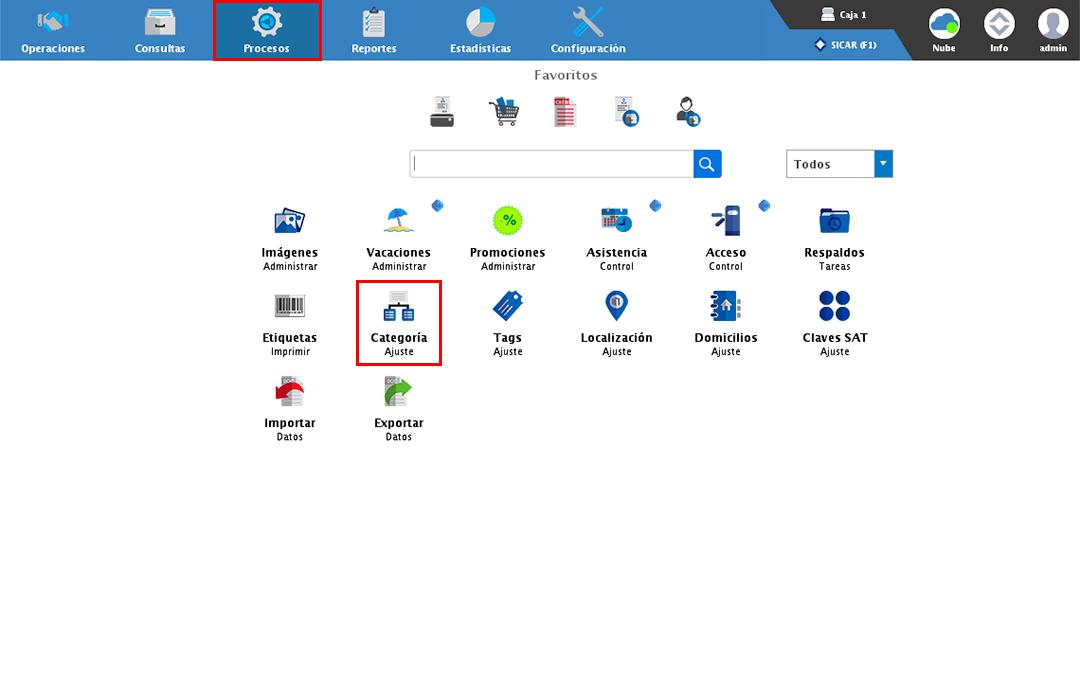Go to the Reportes tab

[374, 30]
